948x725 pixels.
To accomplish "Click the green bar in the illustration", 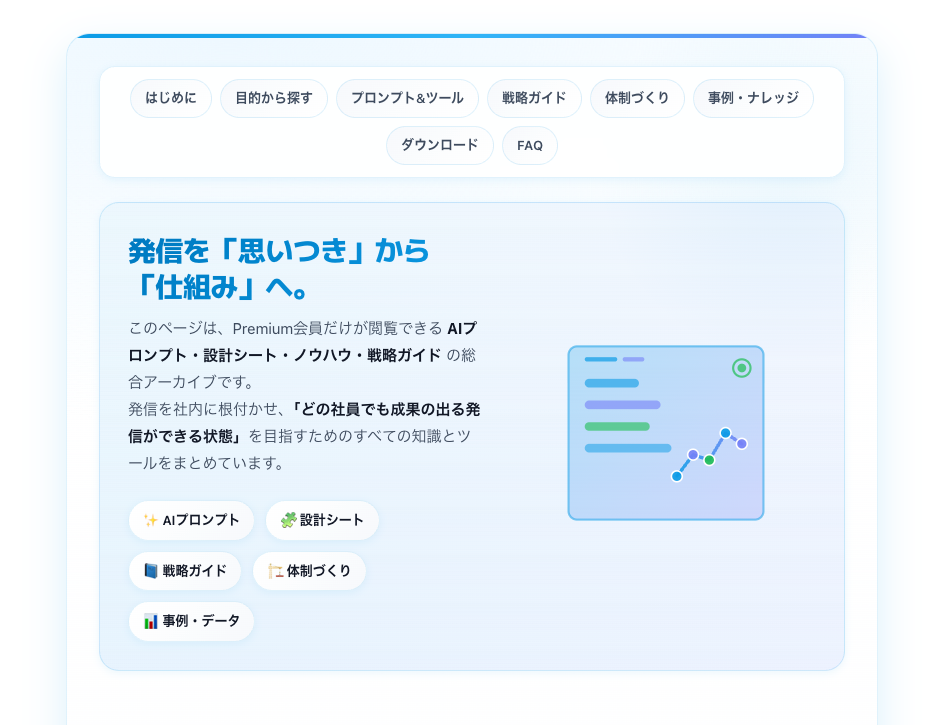I will 617,426.
